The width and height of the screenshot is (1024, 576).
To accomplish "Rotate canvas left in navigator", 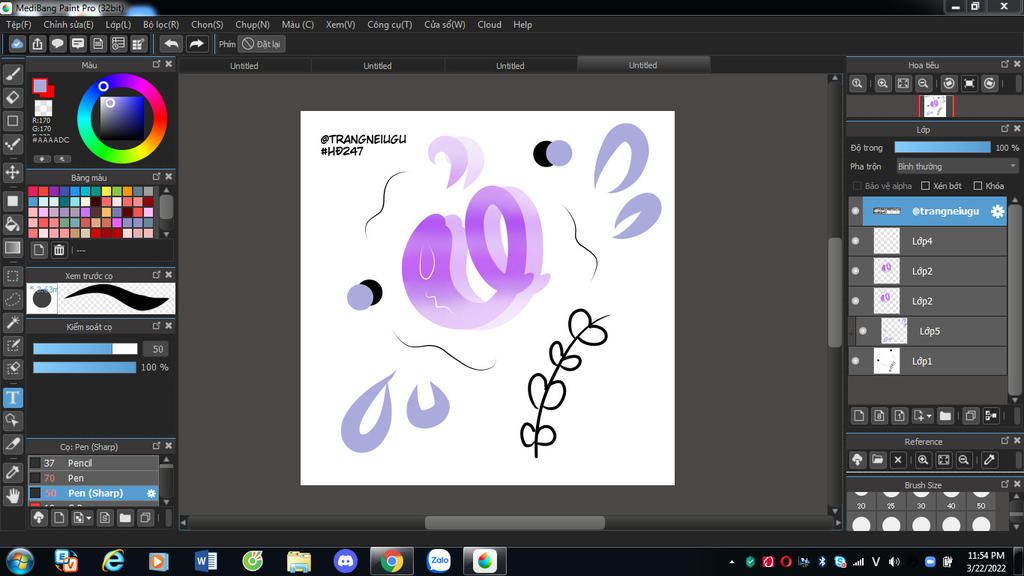I will (949, 84).
